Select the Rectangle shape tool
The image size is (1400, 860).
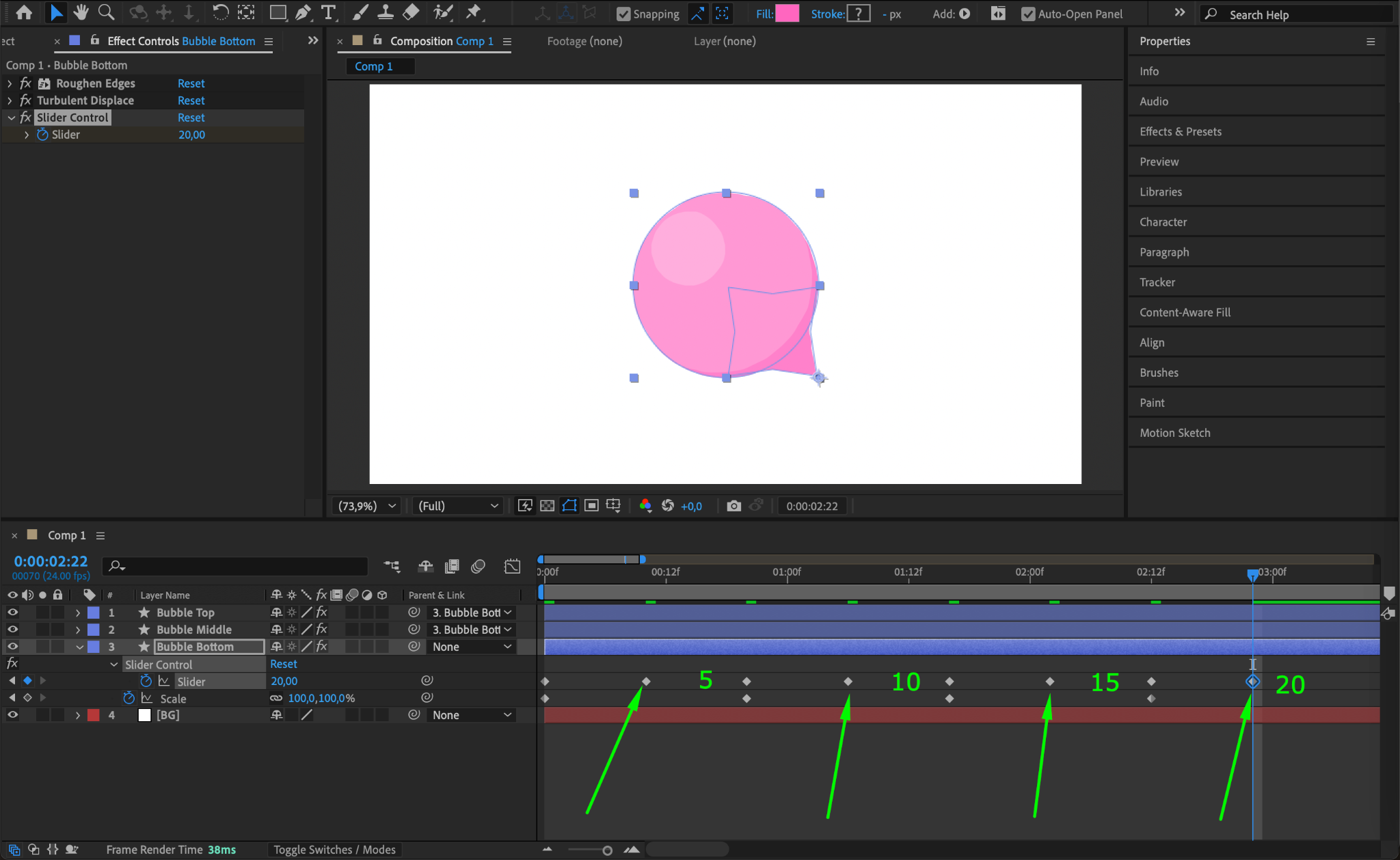click(278, 12)
